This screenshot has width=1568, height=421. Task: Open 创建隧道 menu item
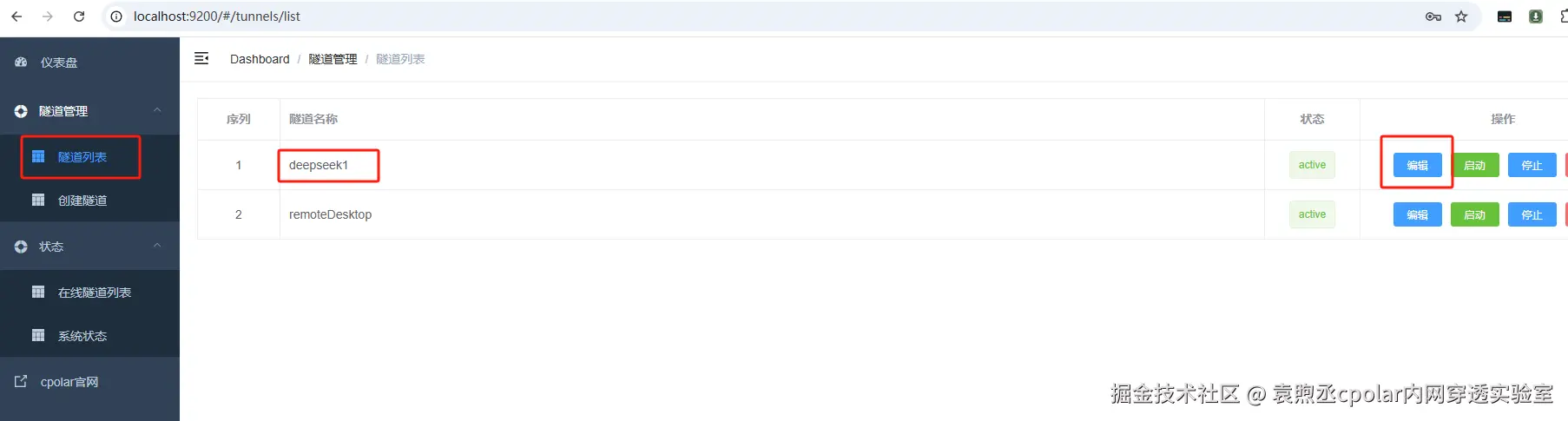pos(82,201)
